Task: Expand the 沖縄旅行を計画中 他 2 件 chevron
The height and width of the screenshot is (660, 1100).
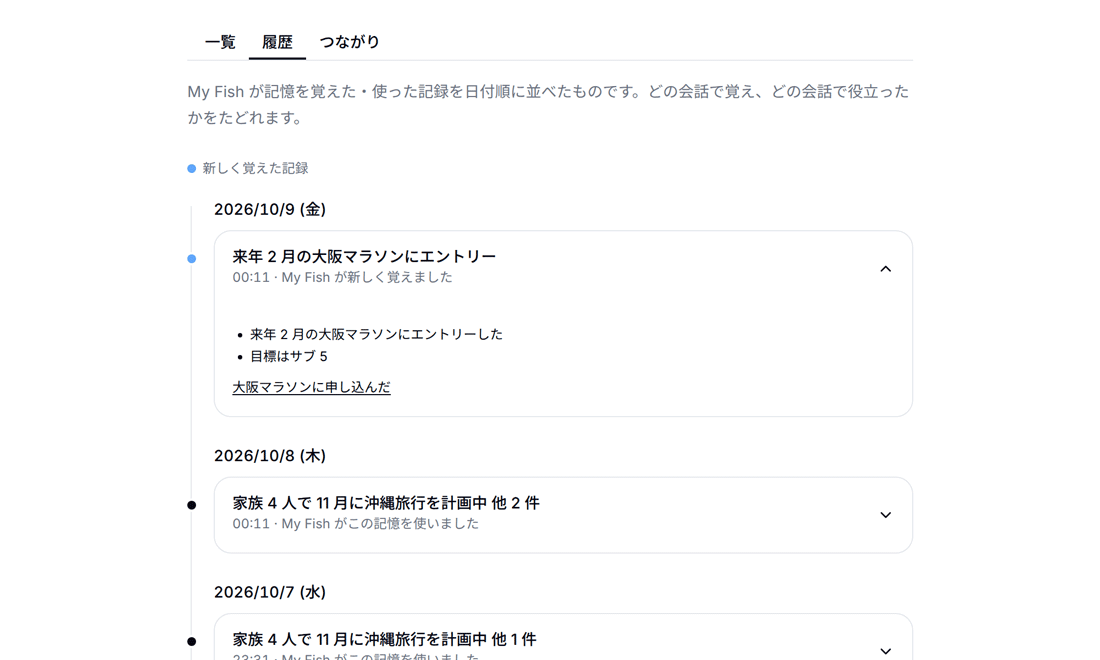Action: click(x=885, y=515)
